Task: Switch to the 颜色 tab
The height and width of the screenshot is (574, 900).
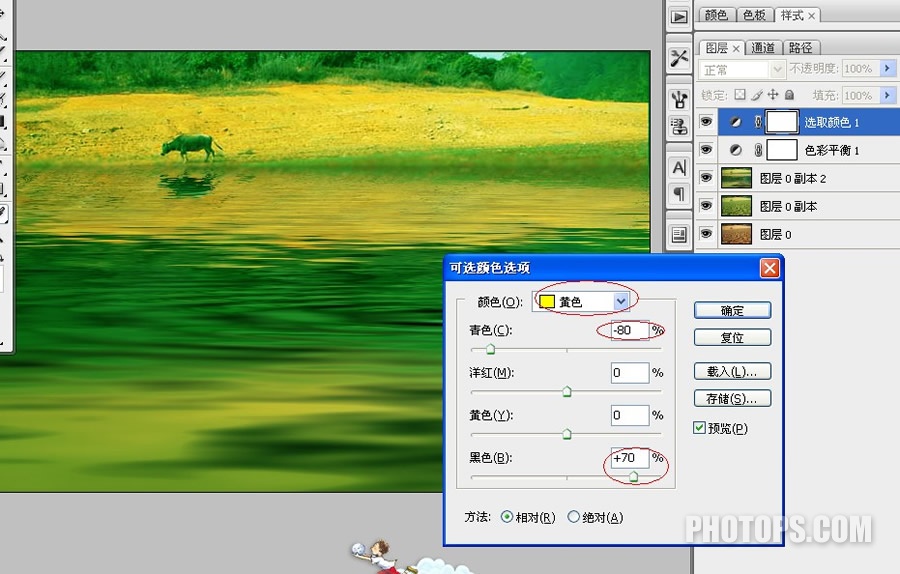Action: pos(716,15)
